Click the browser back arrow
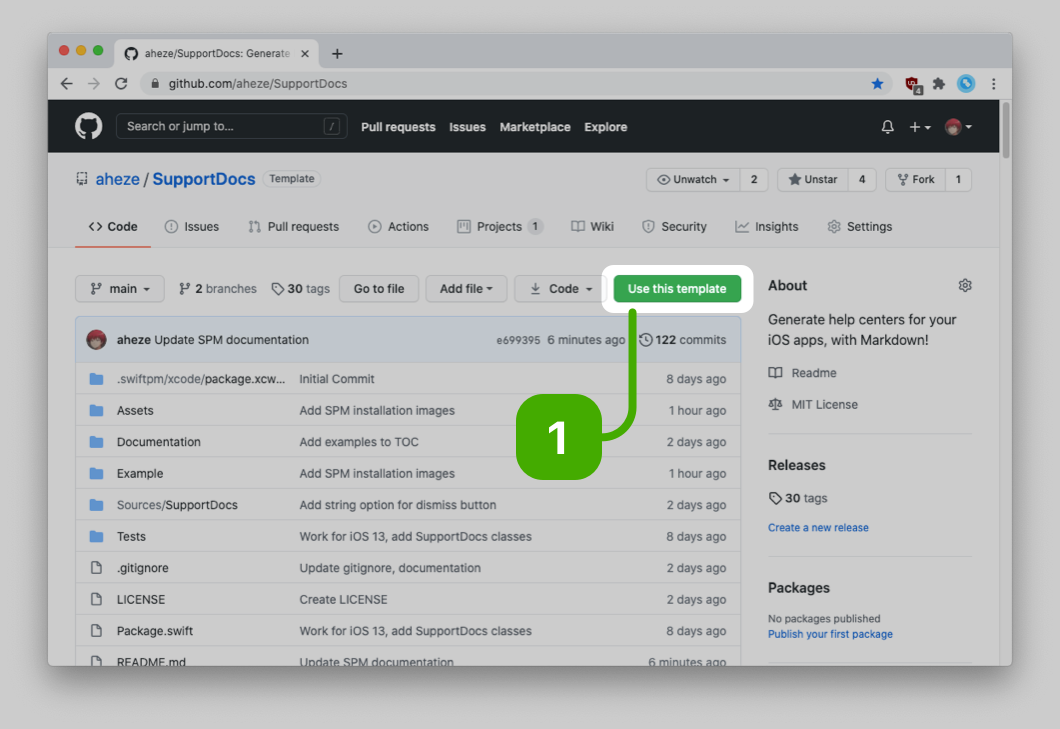1060x729 pixels. coord(66,83)
